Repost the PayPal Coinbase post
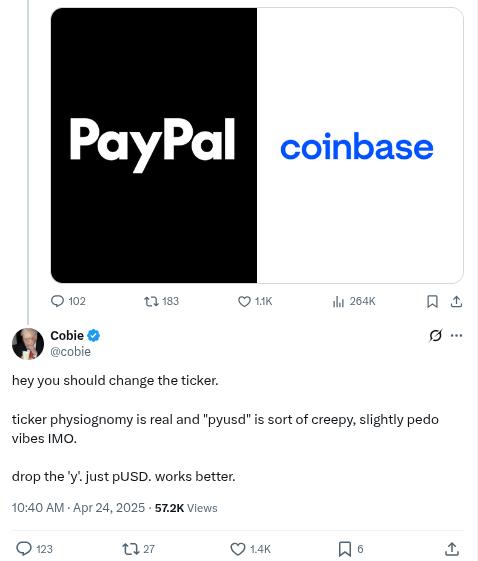This screenshot has width=478, height=561. [x=161, y=301]
